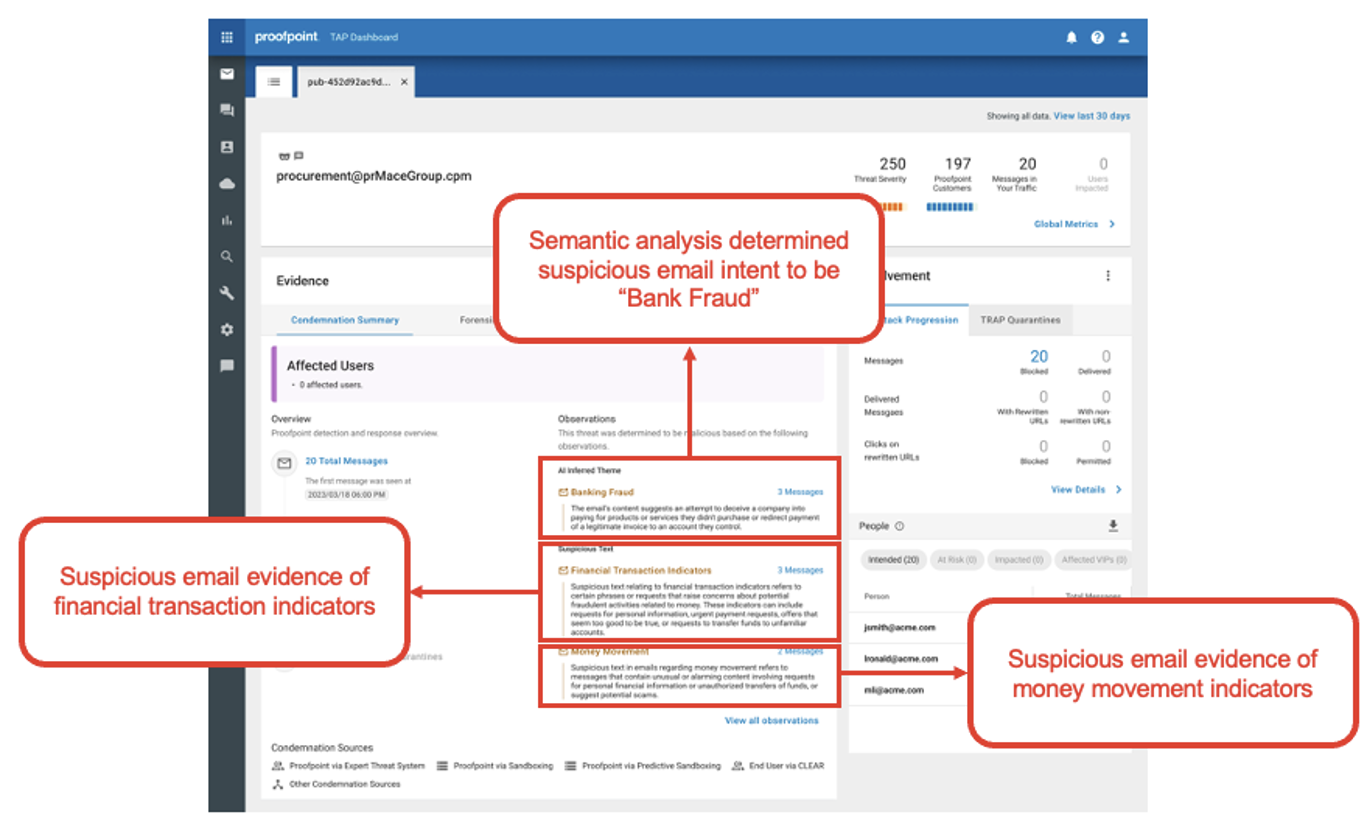The width and height of the screenshot is (1370, 838).
Task: Click the Threat Severity orange bar
Action: pos(892,207)
